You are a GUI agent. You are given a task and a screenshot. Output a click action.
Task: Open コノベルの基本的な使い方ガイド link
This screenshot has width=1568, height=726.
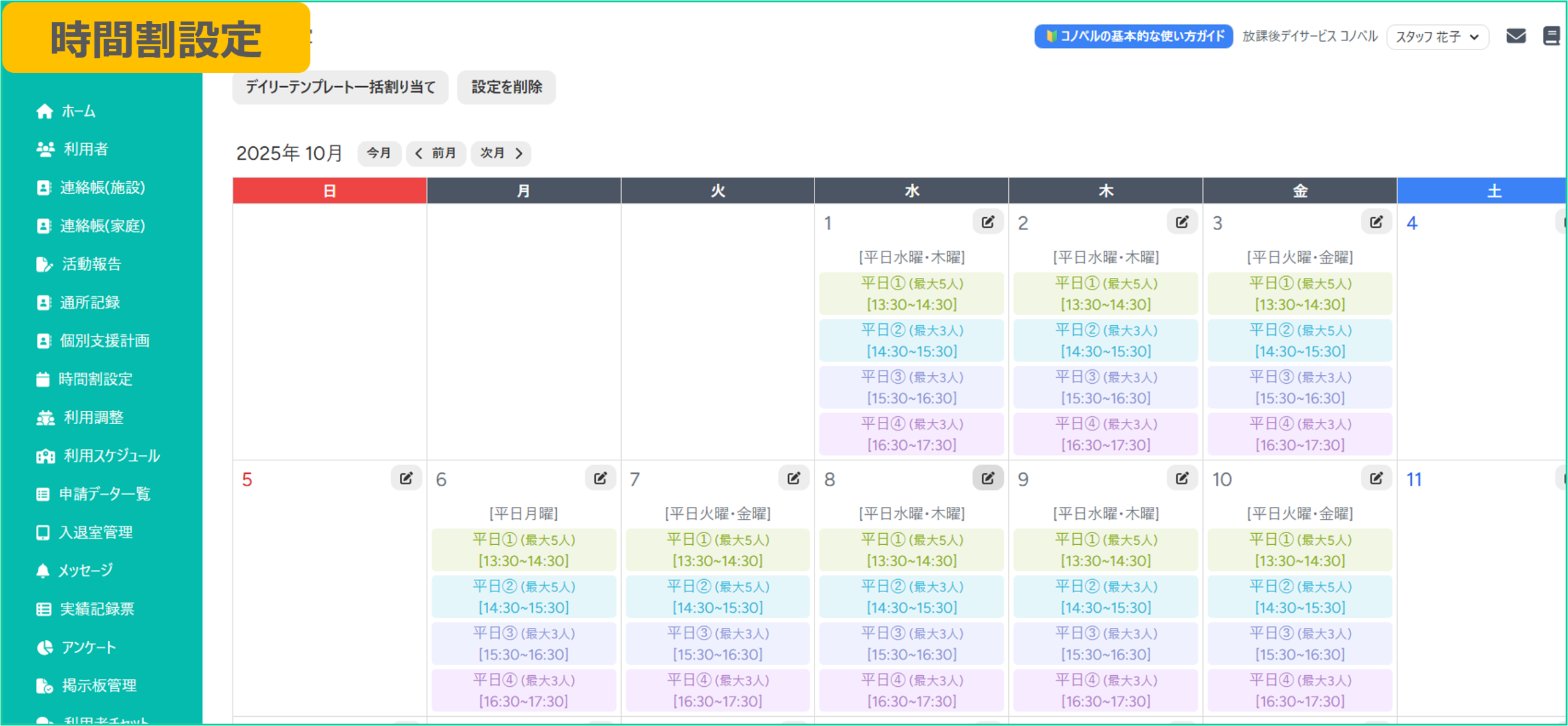(1133, 36)
